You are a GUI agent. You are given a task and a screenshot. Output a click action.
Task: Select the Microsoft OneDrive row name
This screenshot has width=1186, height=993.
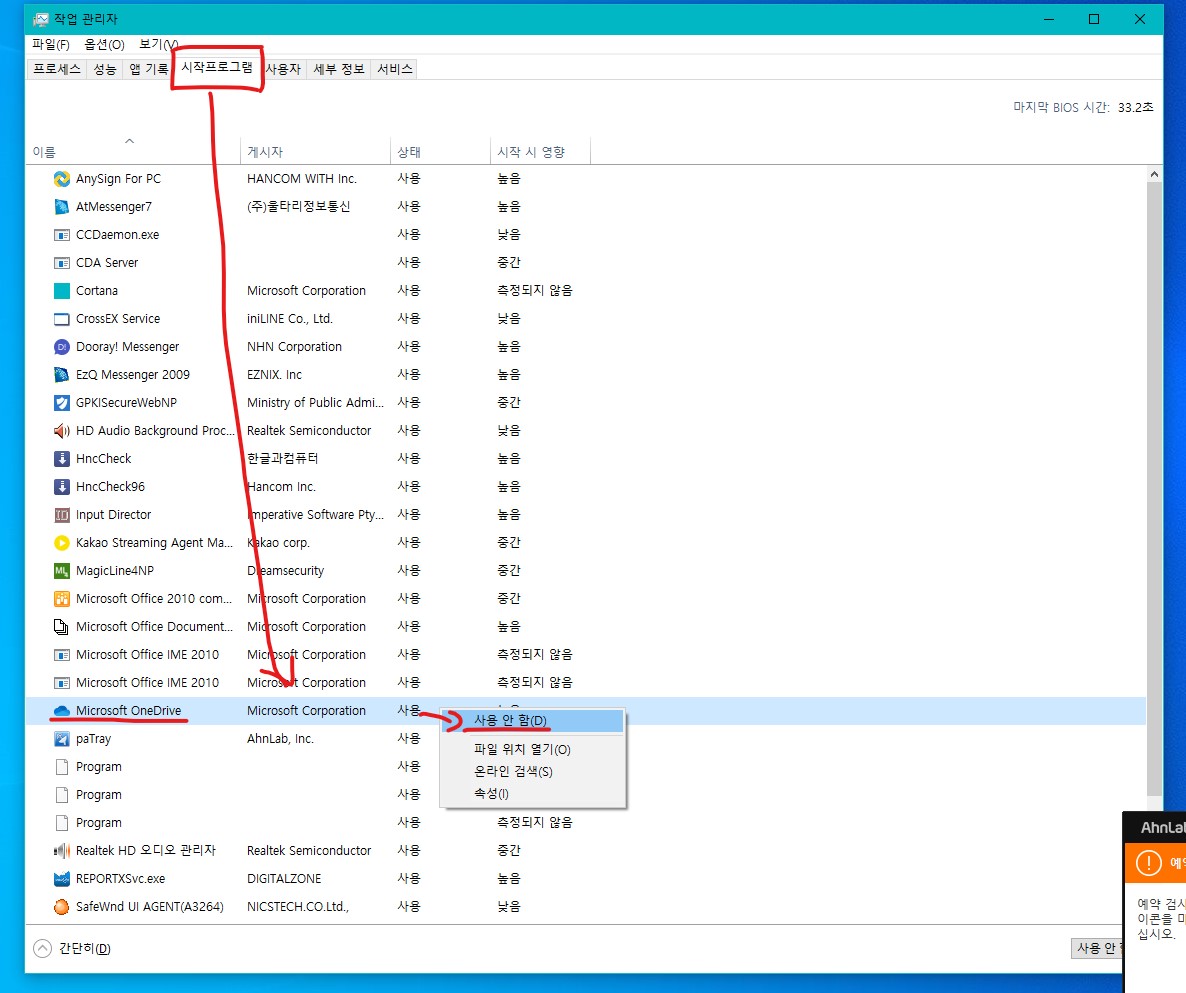pos(129,711)
